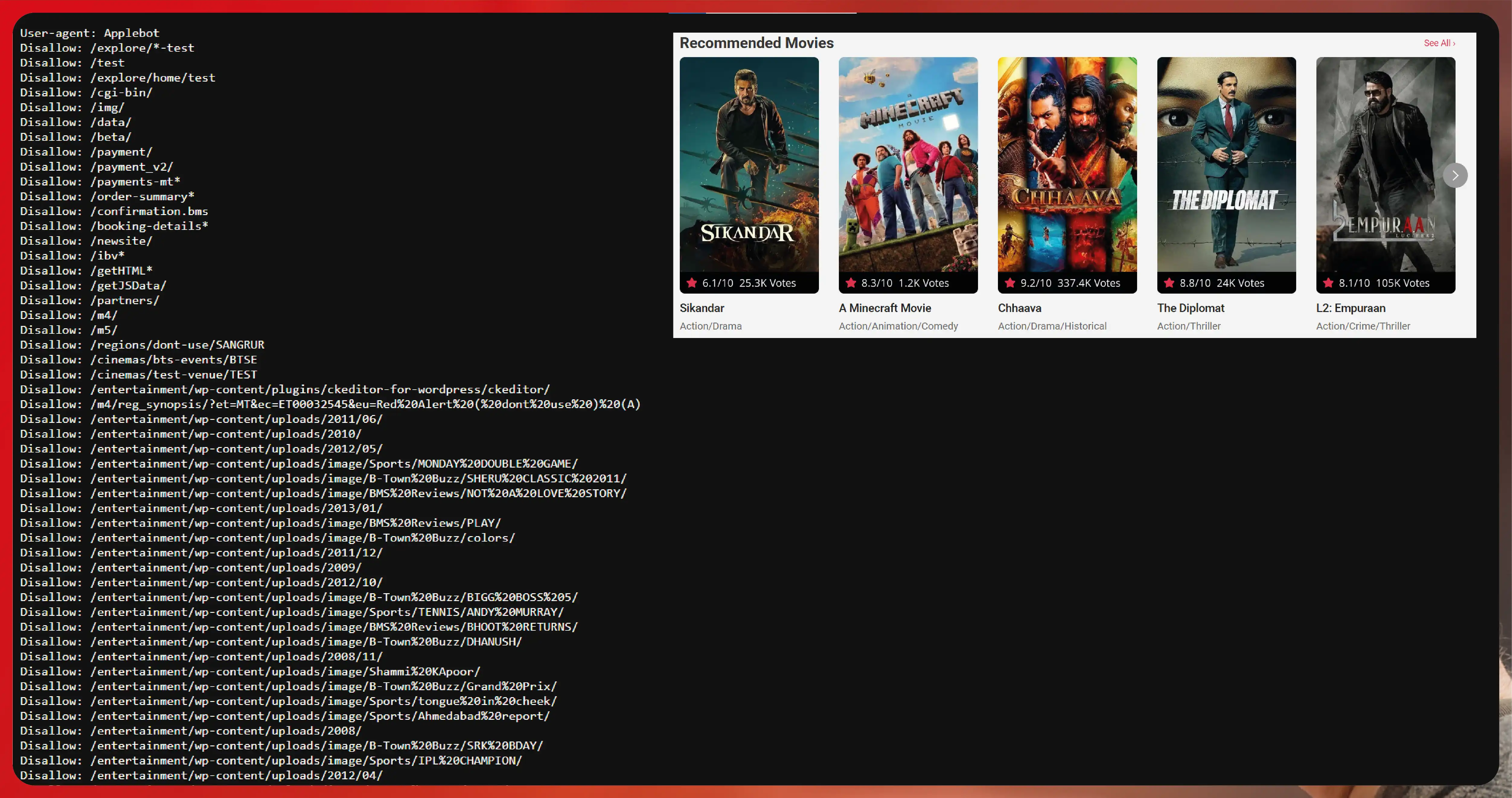
Task: Click The Diplomat title text
Action: coord(1190,308)
